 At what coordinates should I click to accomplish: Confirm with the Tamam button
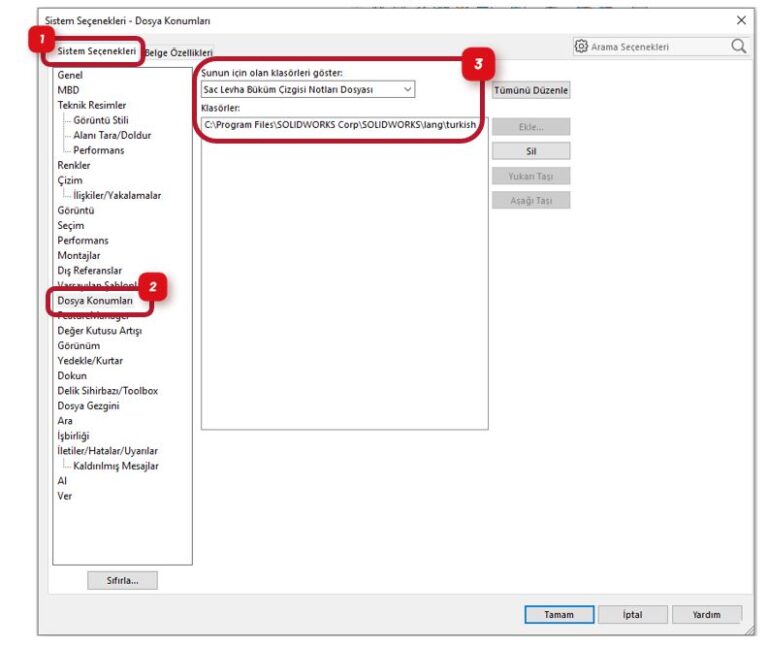click(x=558, y=614)
